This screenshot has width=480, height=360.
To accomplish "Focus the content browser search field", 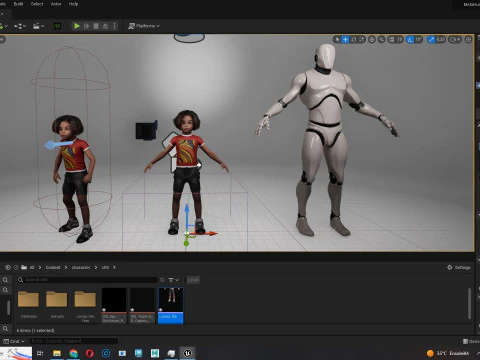I will [x=87, y=280].
